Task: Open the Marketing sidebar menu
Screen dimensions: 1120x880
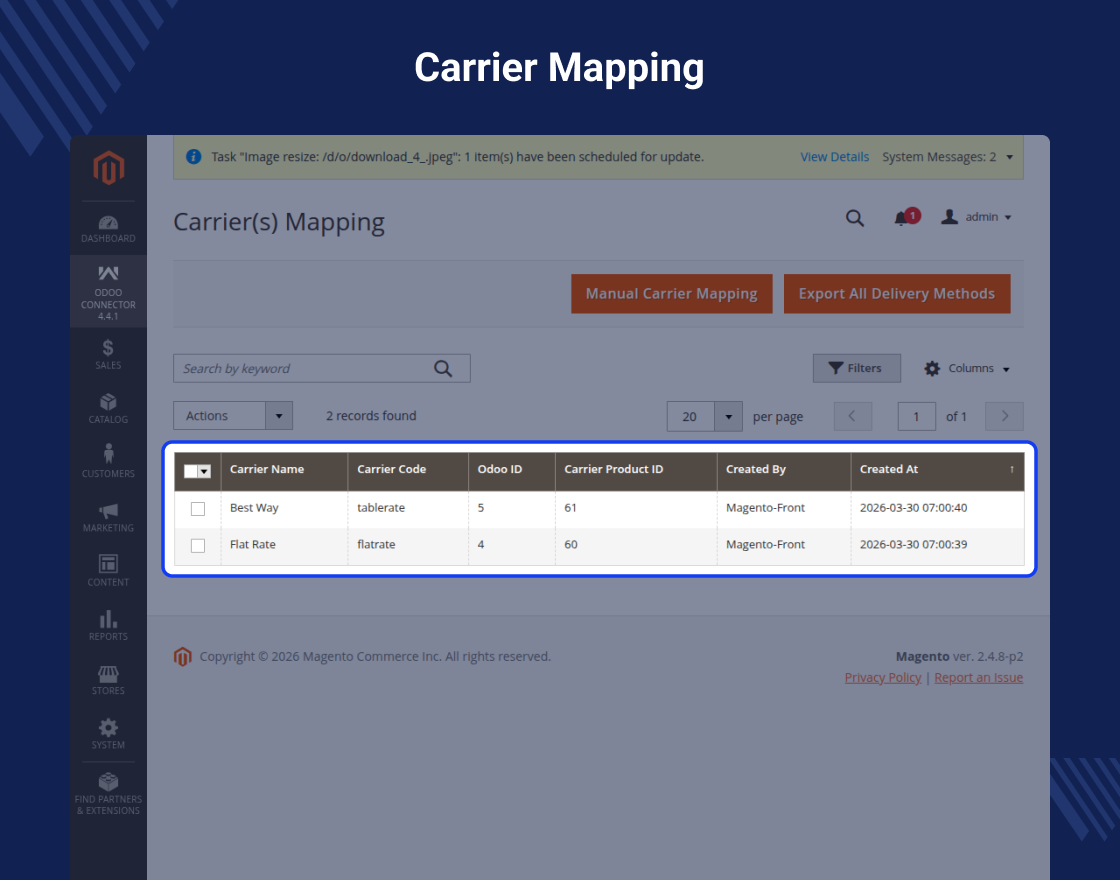Action: 108,517
